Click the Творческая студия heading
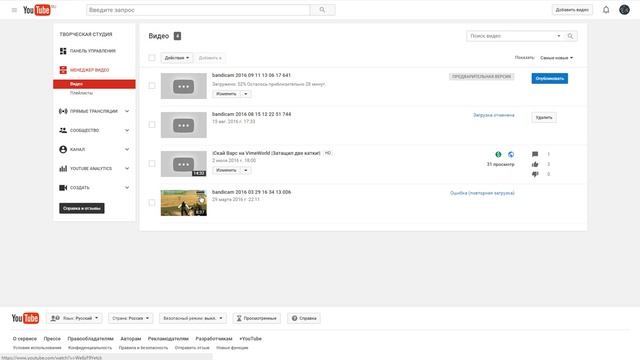The width and height of the screenshot is (640, 360). point(86,34)
